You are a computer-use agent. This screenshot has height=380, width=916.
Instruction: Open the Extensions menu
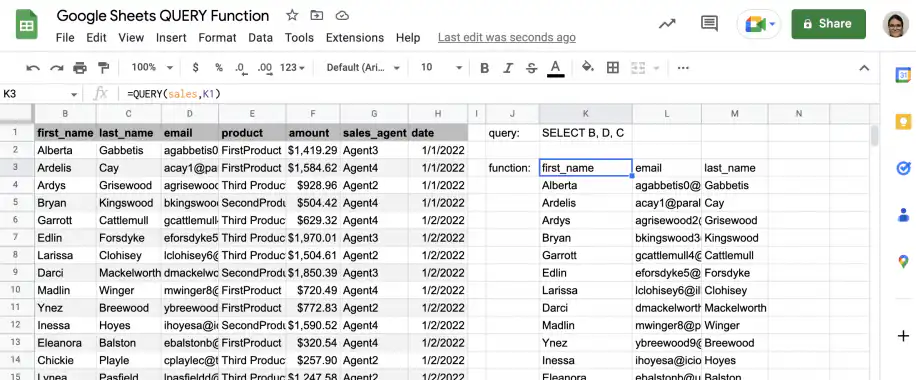[355, 37]
